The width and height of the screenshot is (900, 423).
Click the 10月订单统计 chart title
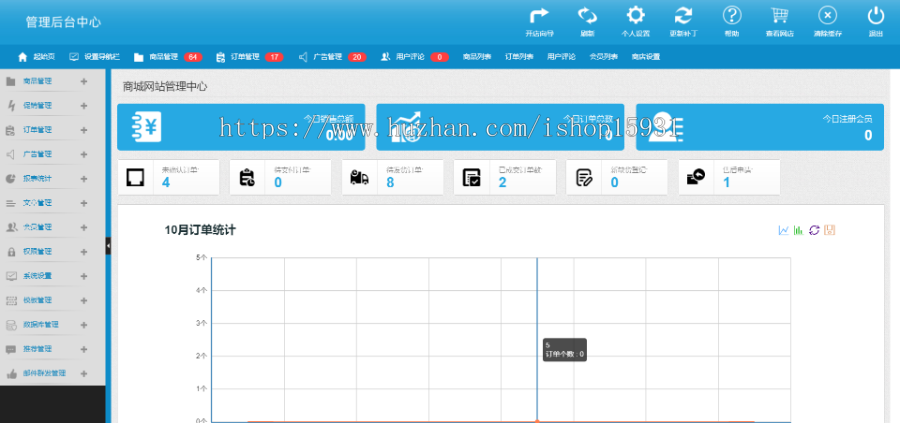[x=200, y=230]
